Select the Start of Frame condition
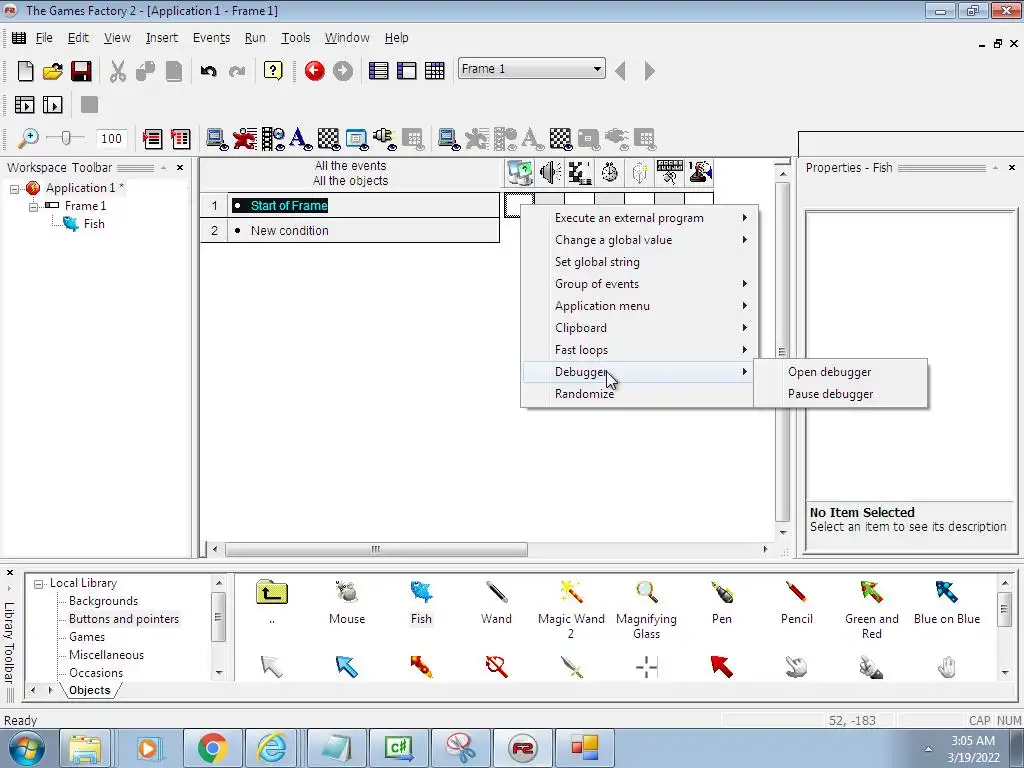 pos(289,206)
